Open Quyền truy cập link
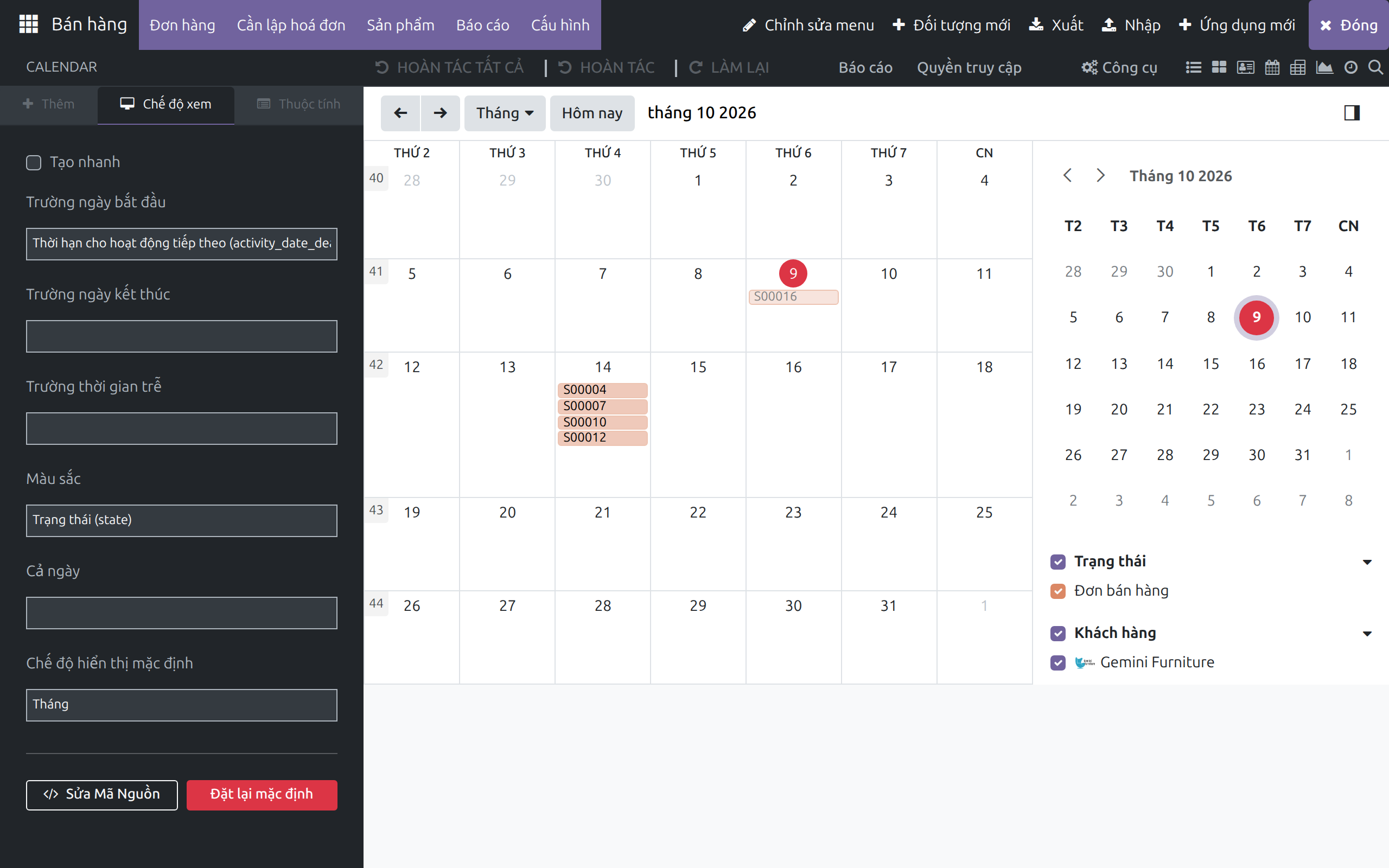Image resolution: width=1389 pixels, height=868 pixels. pyautogui.click(x=969, y=68)
